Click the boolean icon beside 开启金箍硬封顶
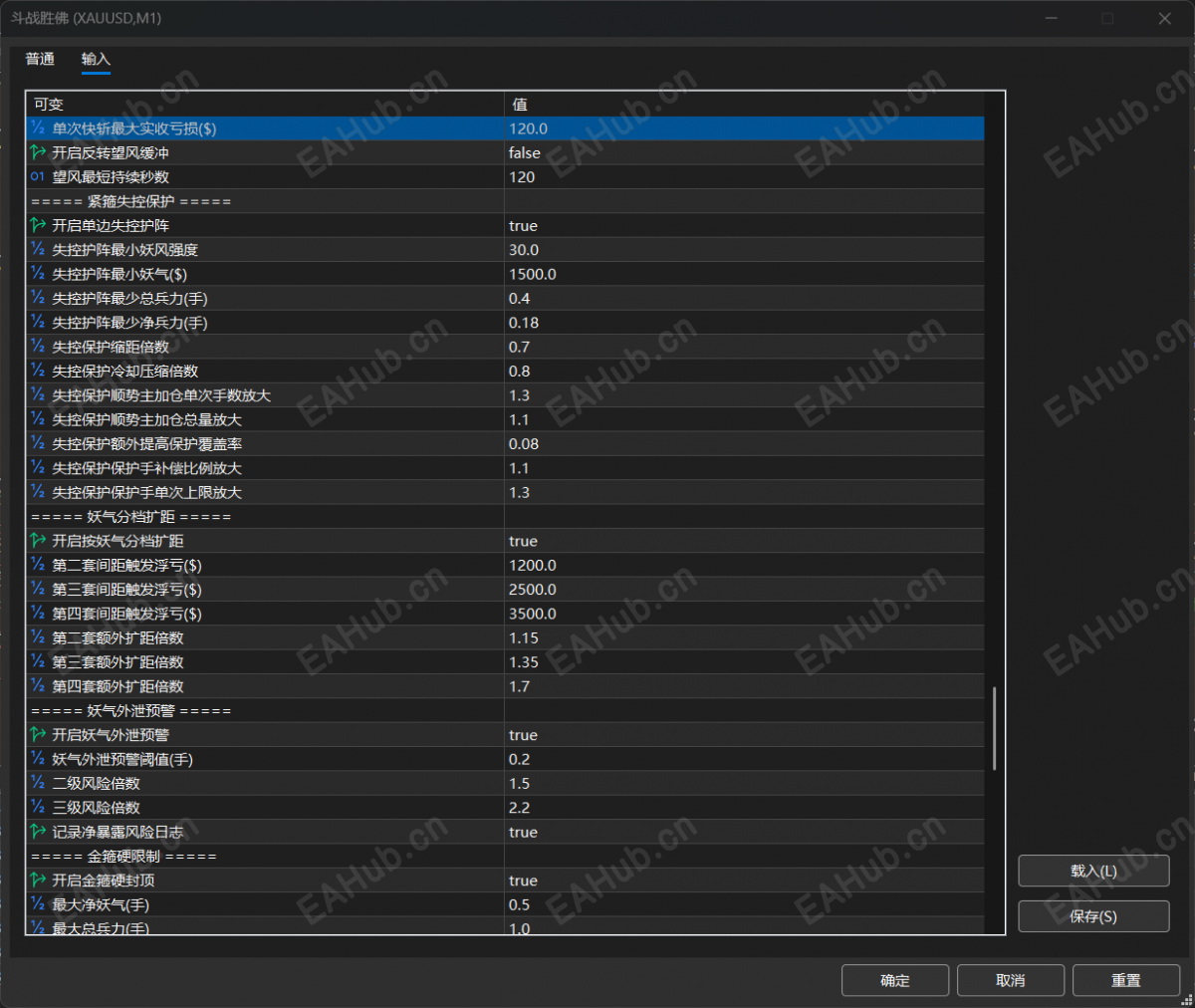The image size is (1195, 1008). (x=38, y=880)
